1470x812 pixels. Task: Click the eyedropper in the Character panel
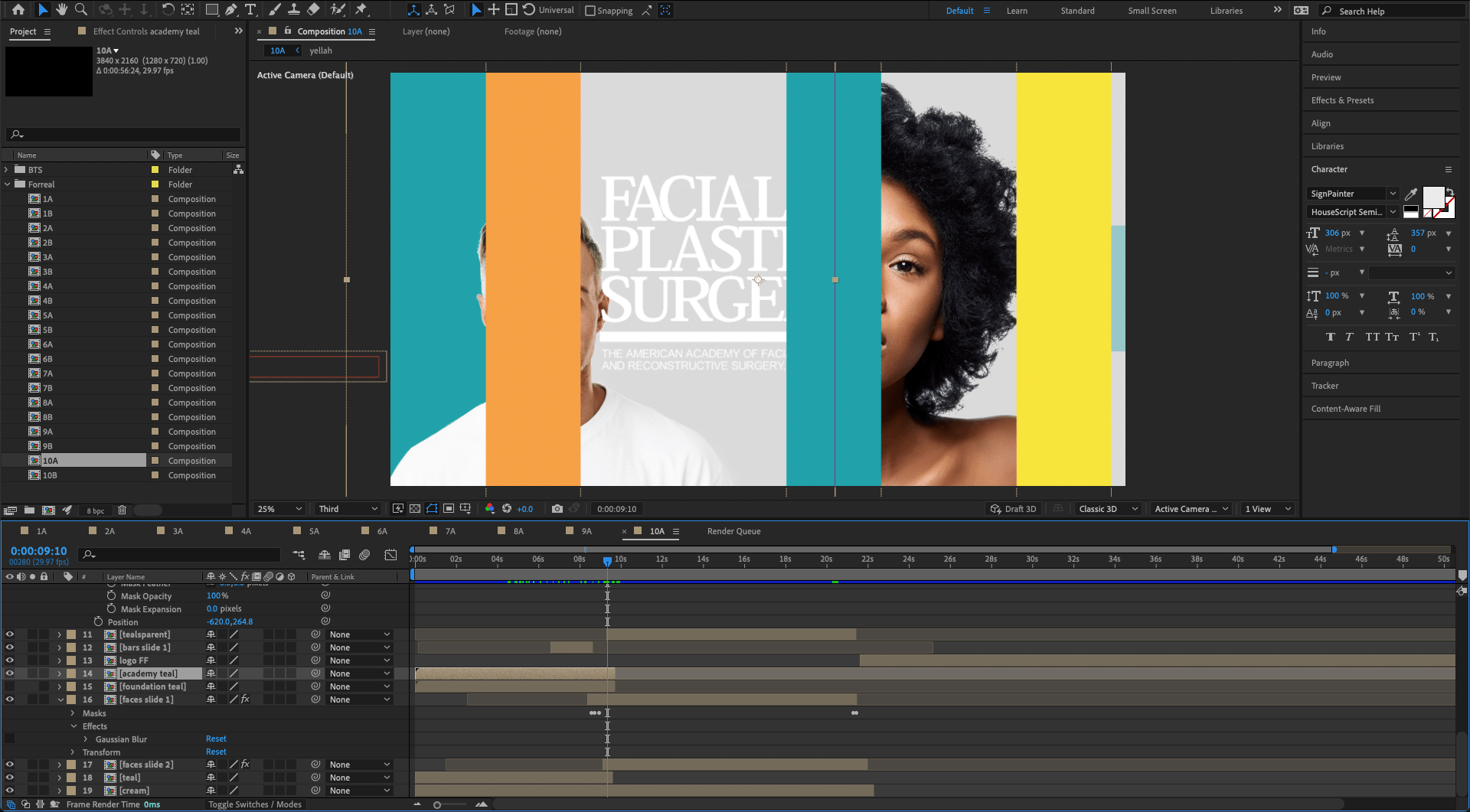(1411, 194)
